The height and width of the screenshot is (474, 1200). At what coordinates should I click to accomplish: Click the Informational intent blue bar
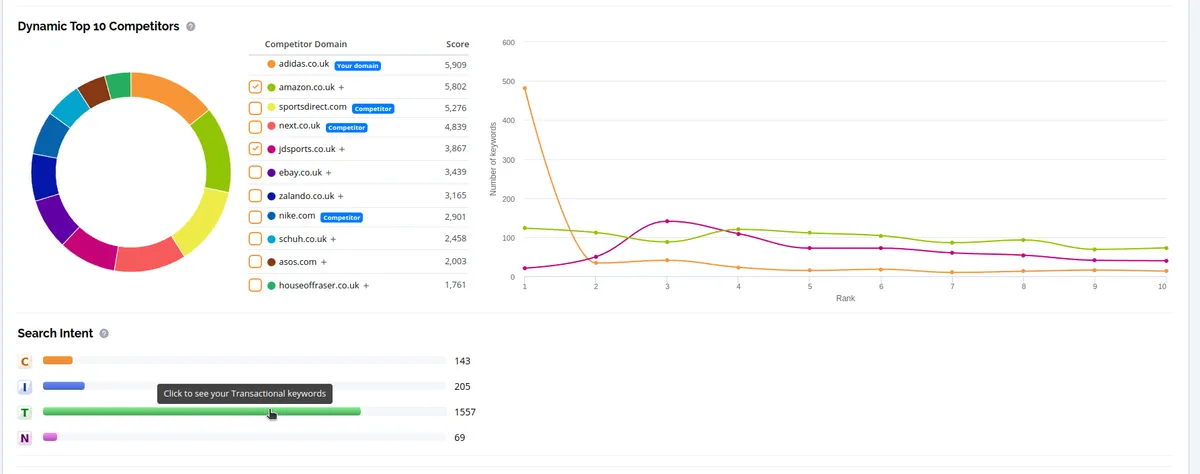point(64,386)
